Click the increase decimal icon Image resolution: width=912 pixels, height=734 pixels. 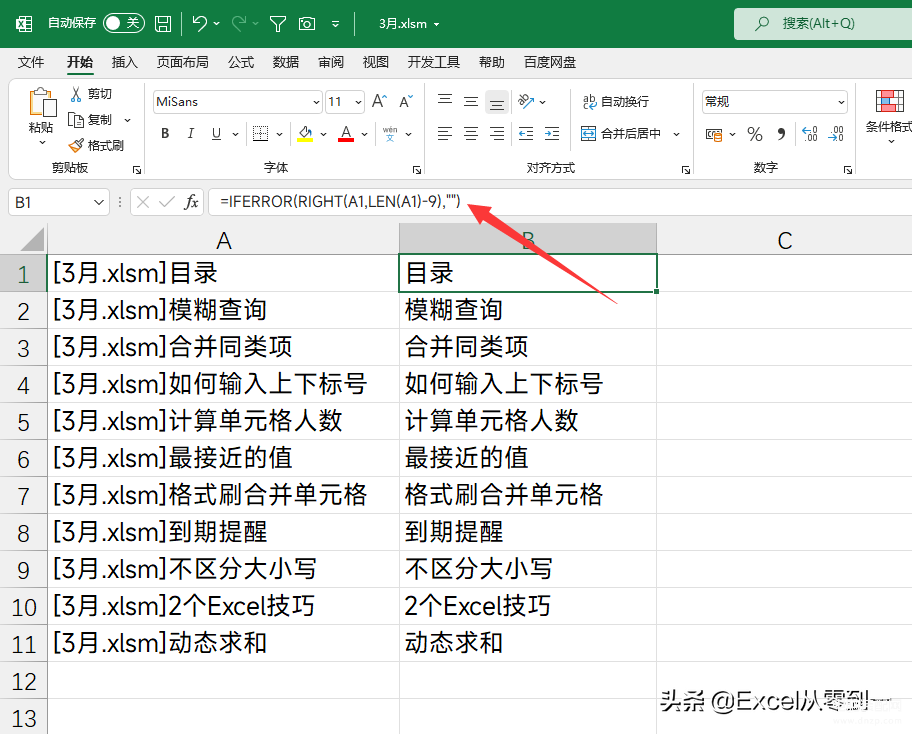coord(809,134)
